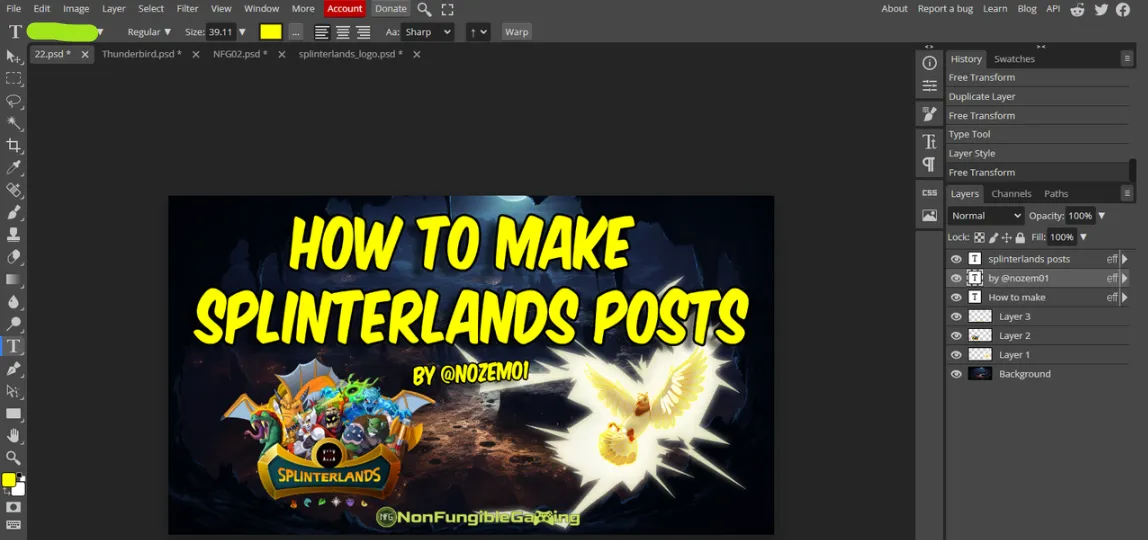Open the Opacity slider dropdown
Screen dimensions: 1148x540
pos(1101,216)
